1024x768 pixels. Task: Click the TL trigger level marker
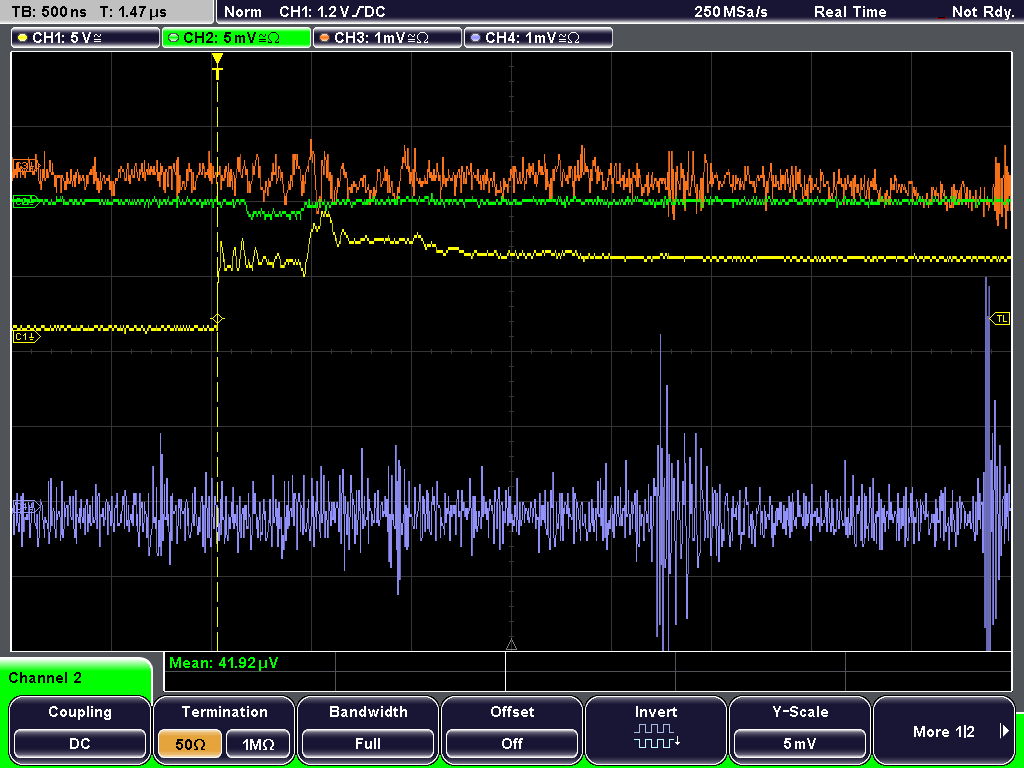(x=1000, y=319)
